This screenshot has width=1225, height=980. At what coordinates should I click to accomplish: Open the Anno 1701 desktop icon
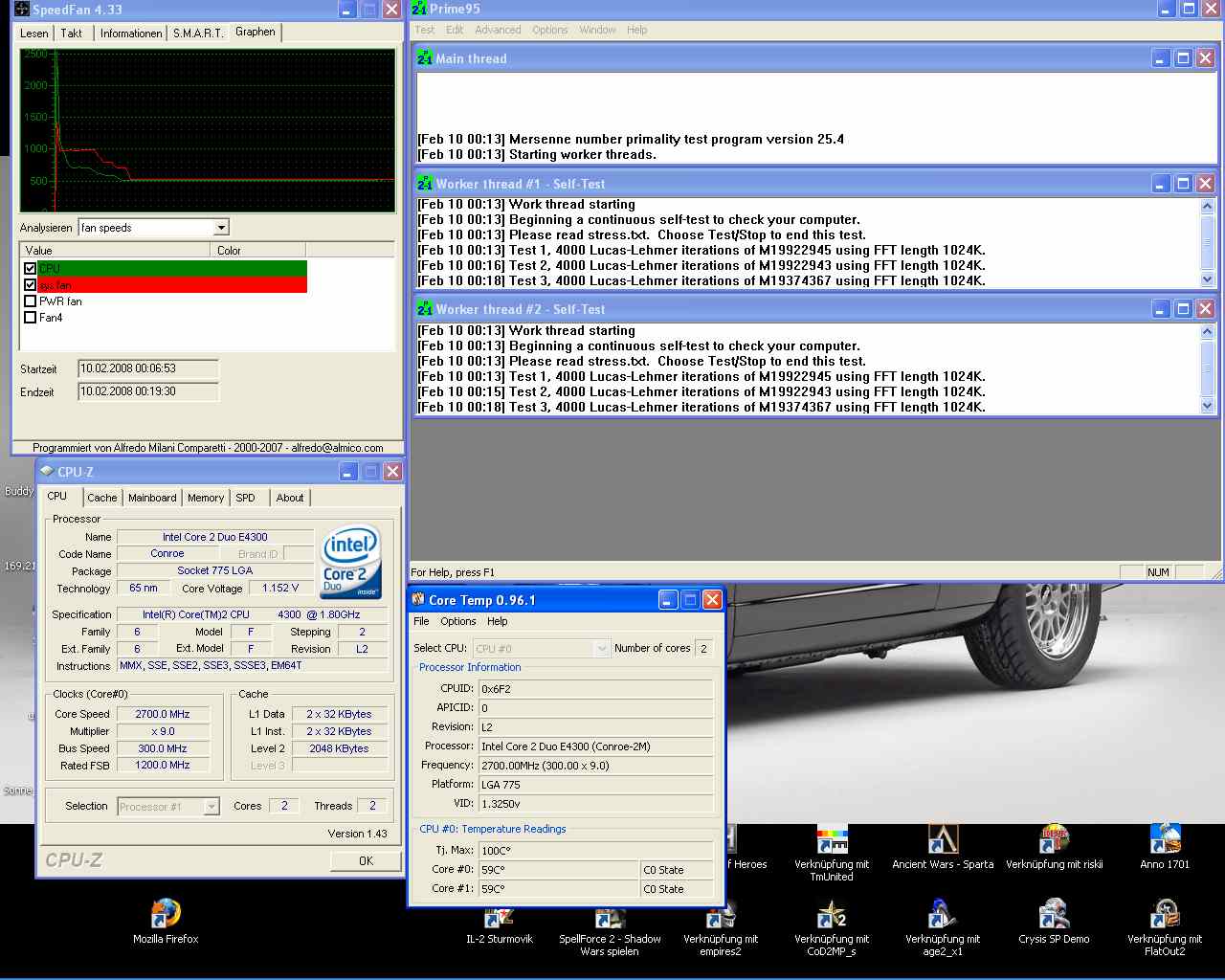coord(1165,840)
